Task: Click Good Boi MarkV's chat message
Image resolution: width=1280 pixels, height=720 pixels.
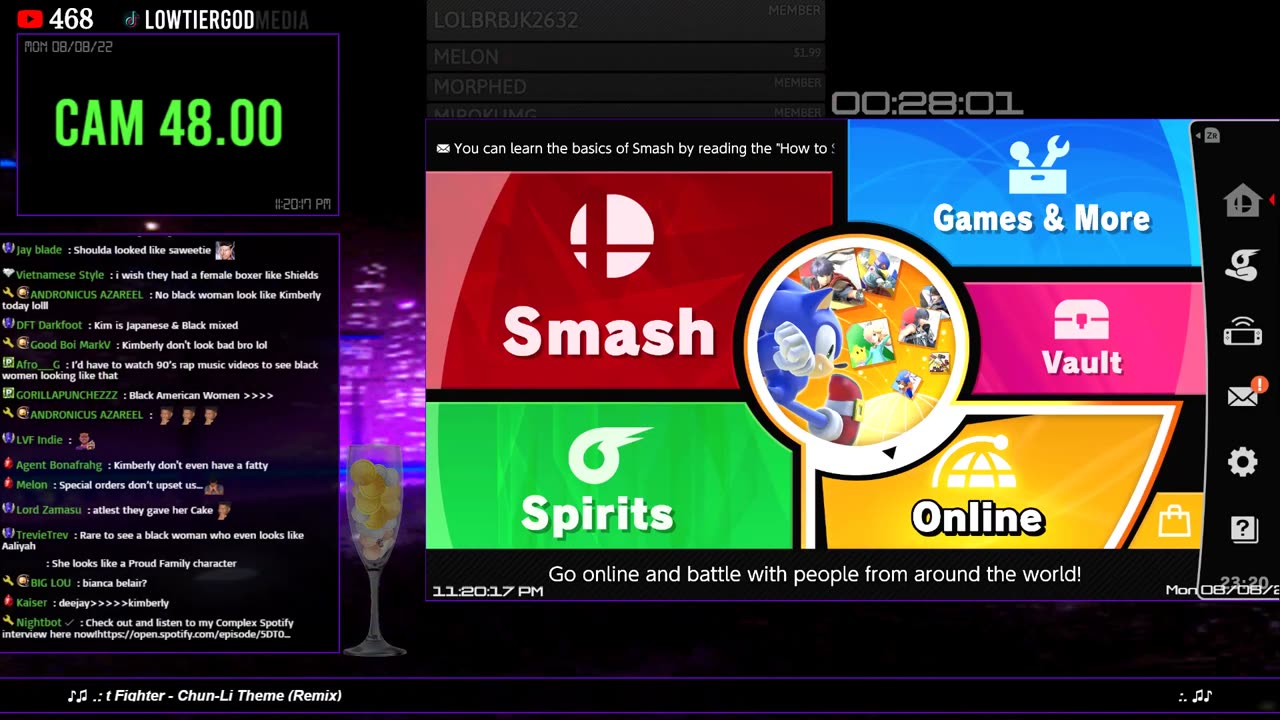Action: click(135, 344)
